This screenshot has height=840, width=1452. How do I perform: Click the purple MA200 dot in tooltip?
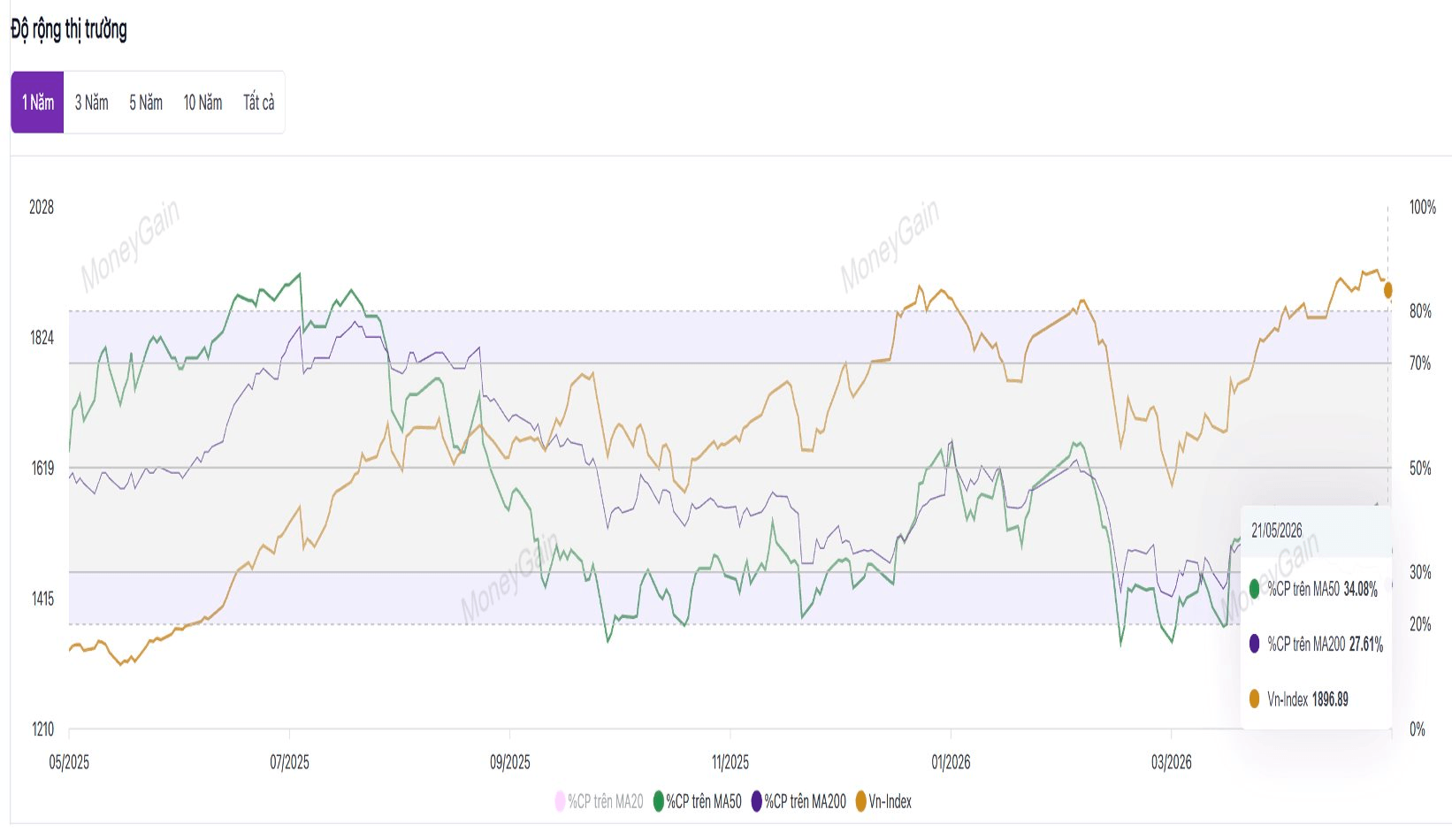click(x=1254, y=644)
